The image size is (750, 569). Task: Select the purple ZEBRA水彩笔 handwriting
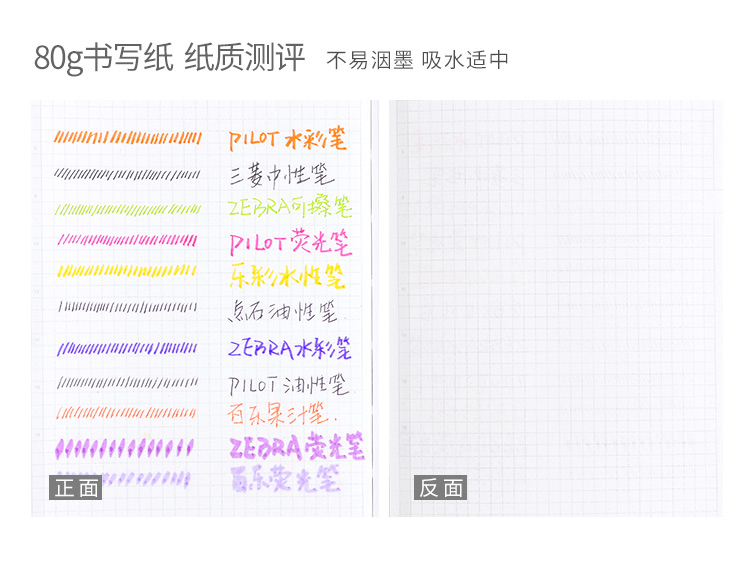pos(289,349)
